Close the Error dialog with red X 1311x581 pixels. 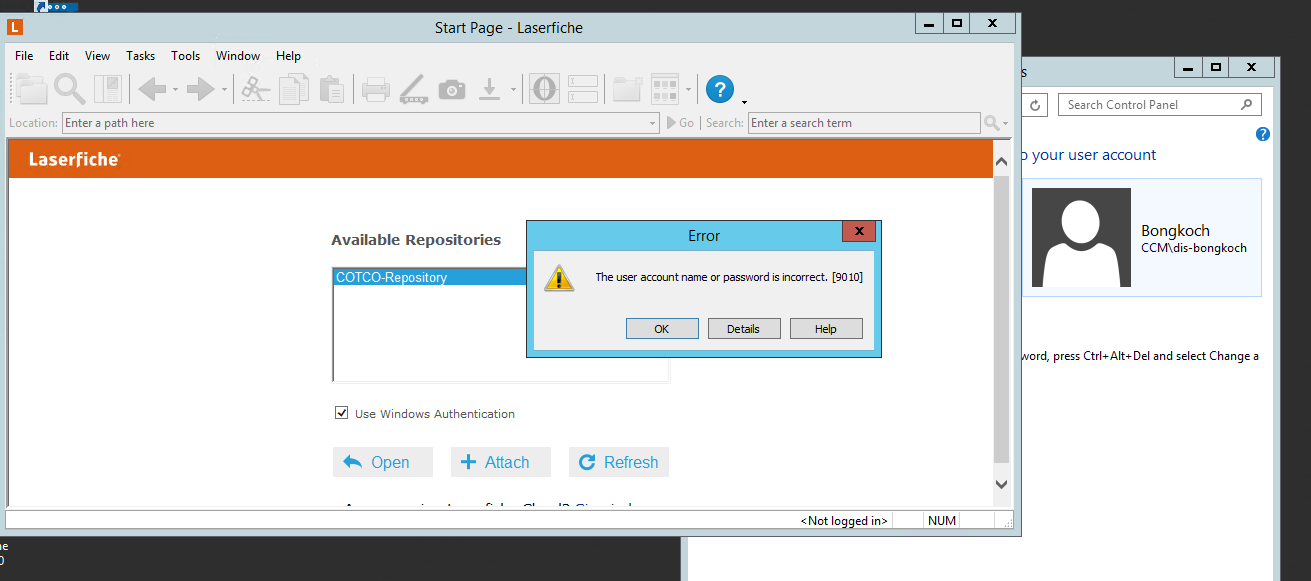click(859, 232)
